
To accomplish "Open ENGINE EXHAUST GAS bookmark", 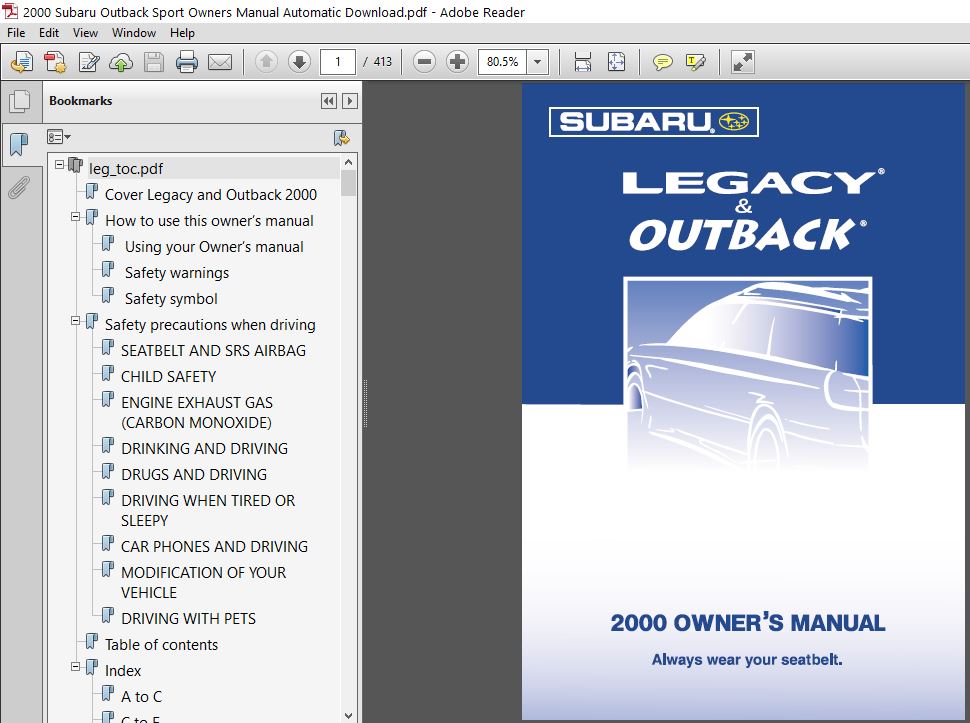I will coord(197,413).
